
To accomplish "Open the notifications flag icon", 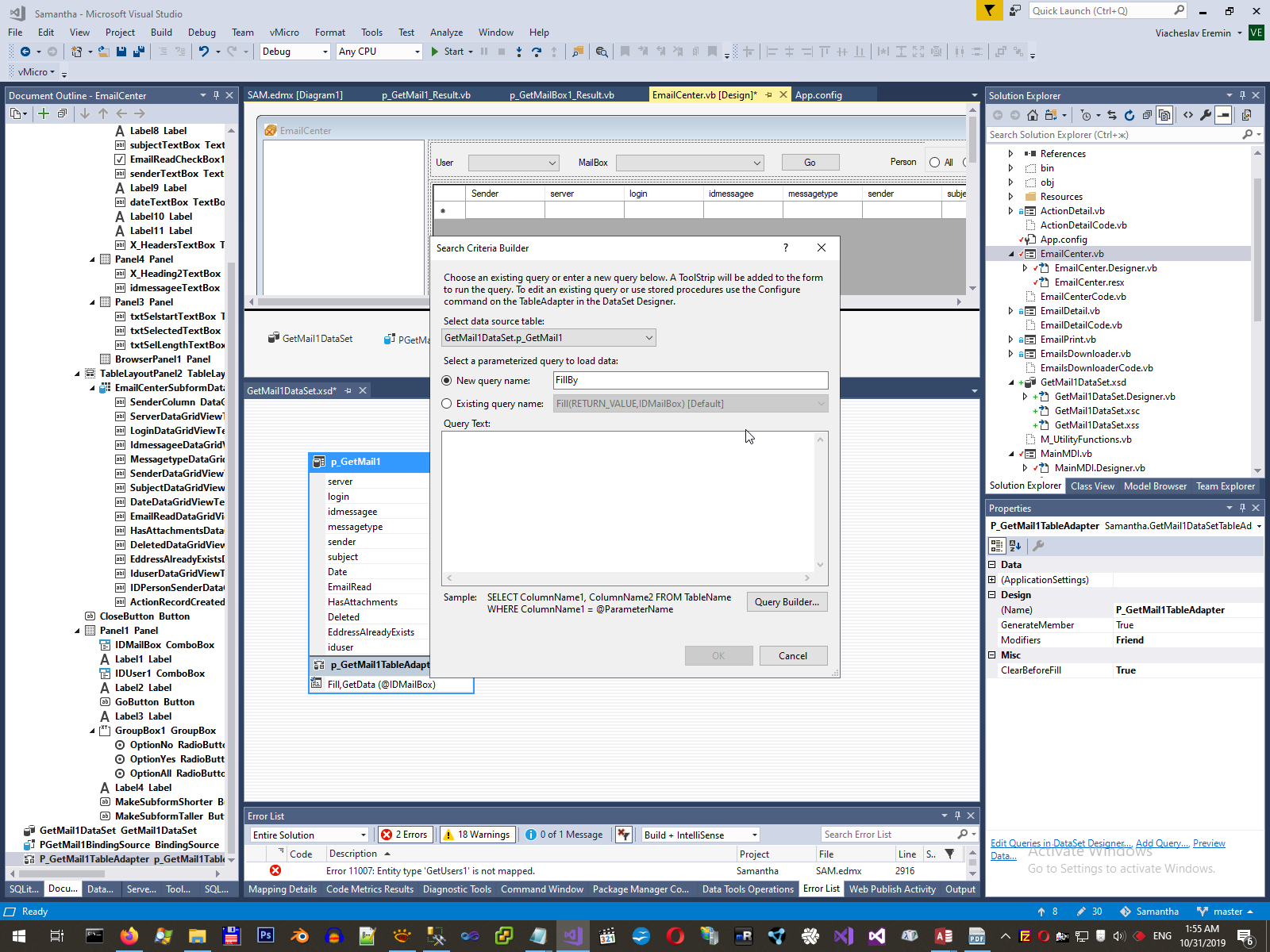I will pos(989,10).
